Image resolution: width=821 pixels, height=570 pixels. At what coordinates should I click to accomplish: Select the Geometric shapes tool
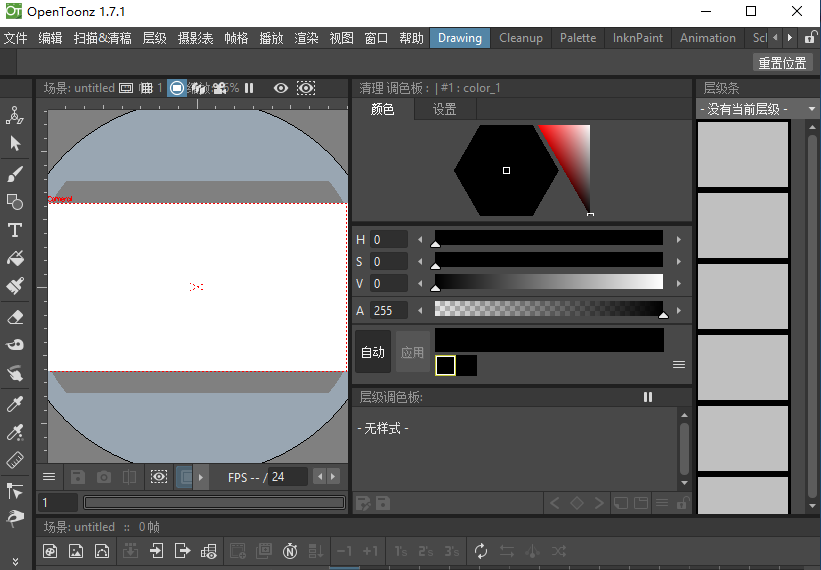coord(15,202)
